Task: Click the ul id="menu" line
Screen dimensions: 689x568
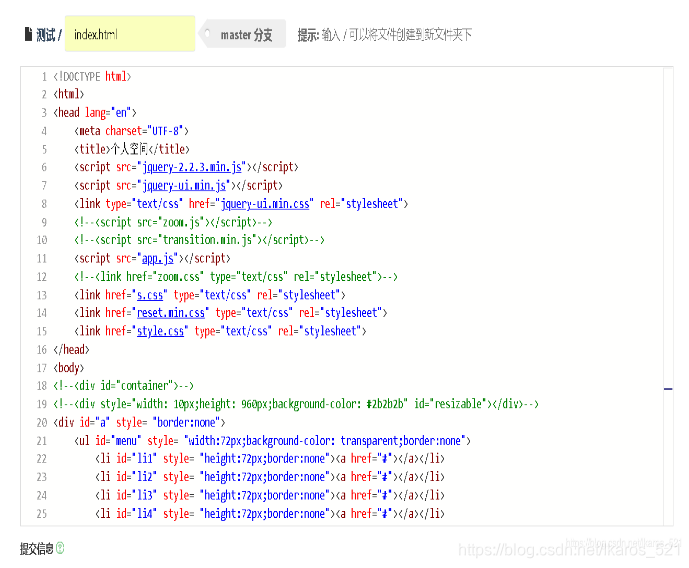Action: coord(272,441)
